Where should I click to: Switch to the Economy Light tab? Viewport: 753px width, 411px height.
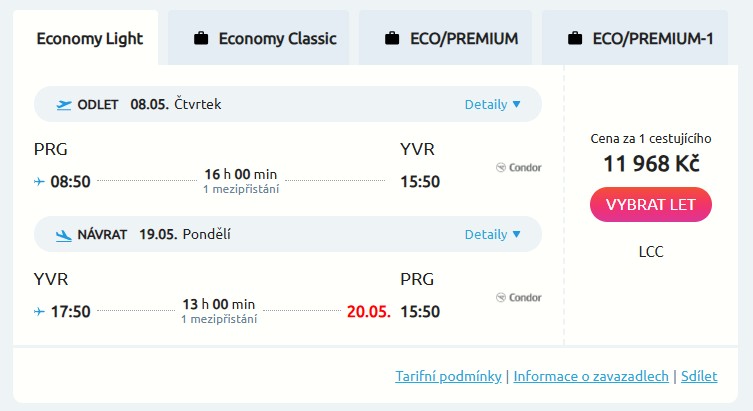90,39
